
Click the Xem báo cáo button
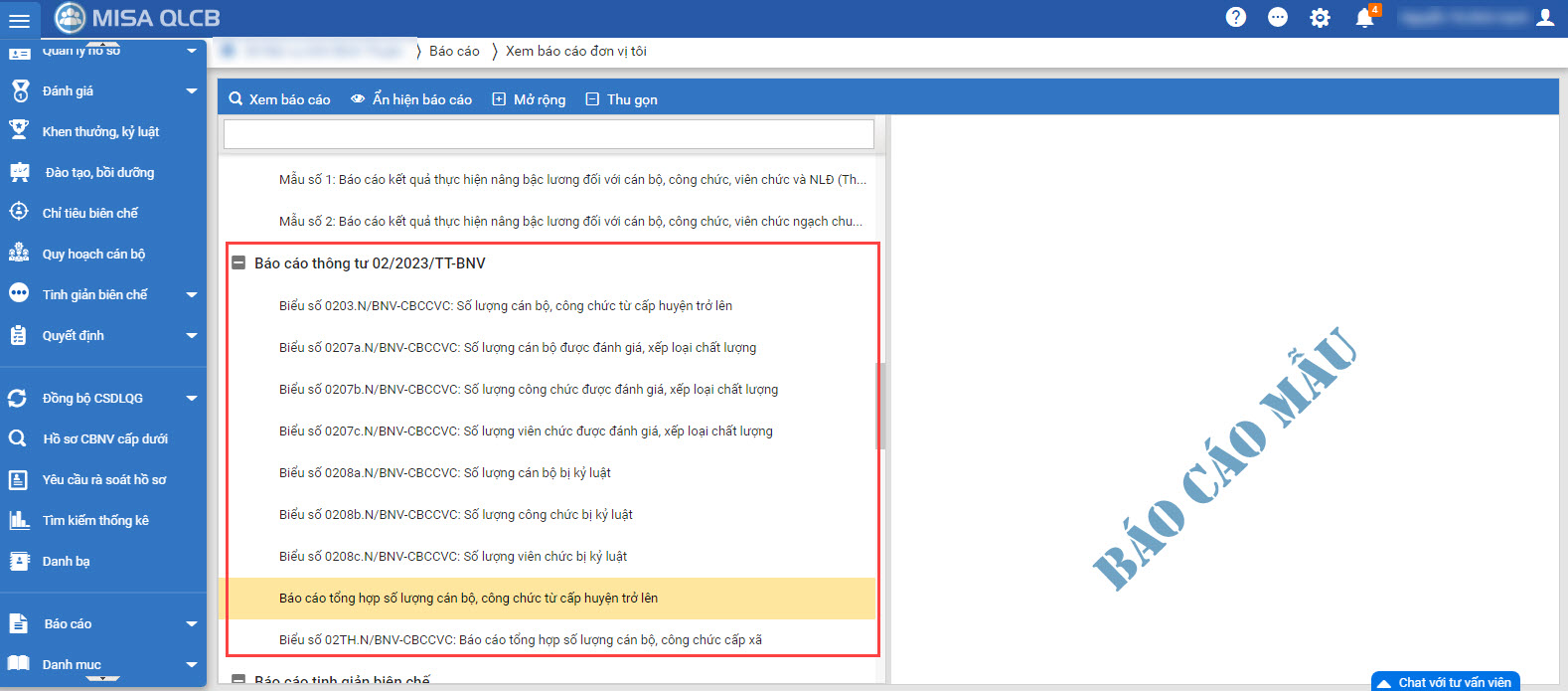pyautogui.click(x=279, y=99)
